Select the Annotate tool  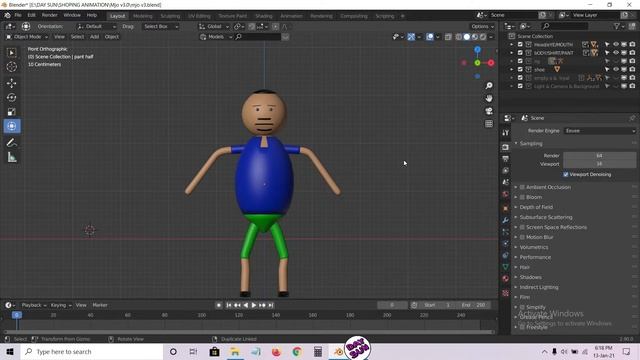pos(11,143)
